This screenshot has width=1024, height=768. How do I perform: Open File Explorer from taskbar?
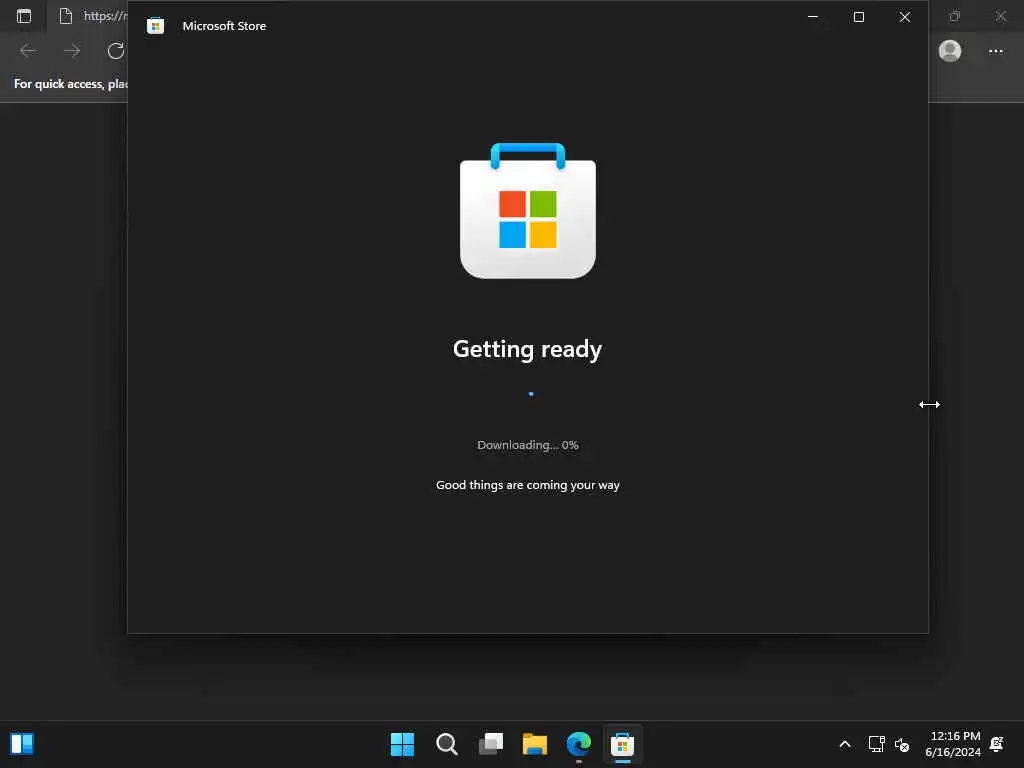(535, 744)
